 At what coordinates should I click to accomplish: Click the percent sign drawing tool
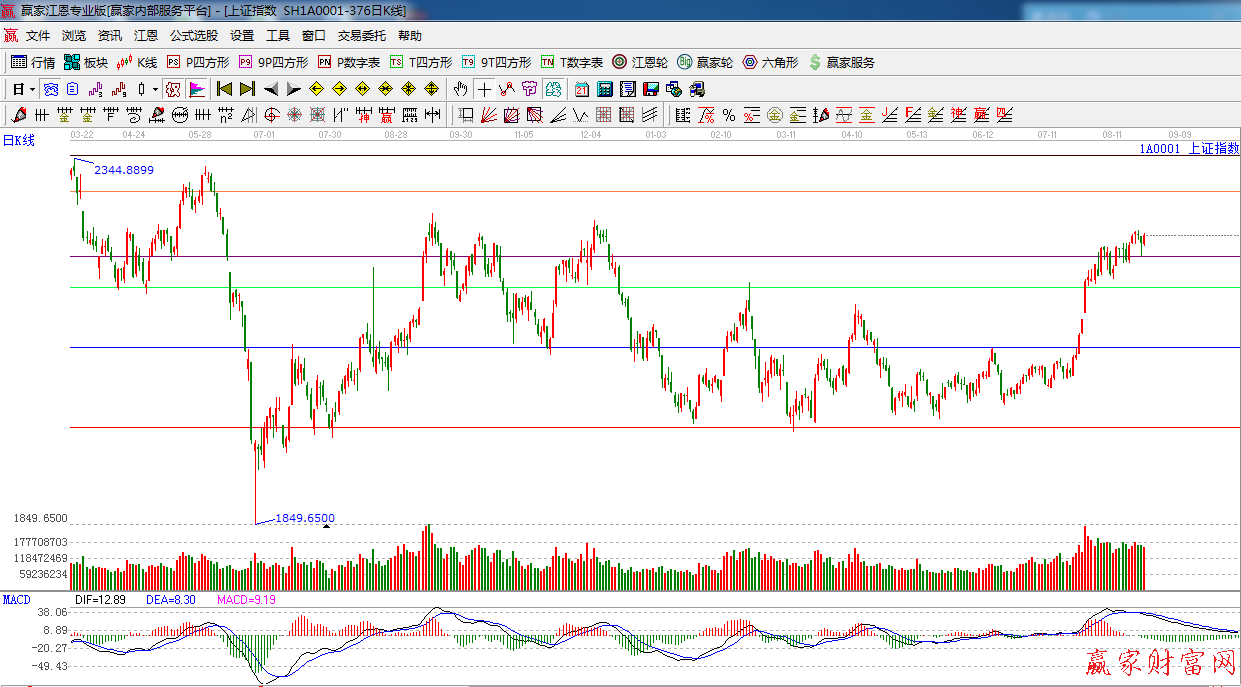729,115
